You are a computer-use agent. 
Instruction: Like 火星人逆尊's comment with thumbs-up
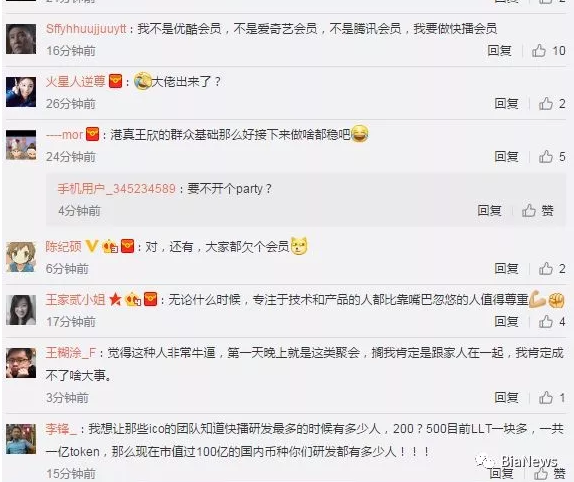coord(546,104)
